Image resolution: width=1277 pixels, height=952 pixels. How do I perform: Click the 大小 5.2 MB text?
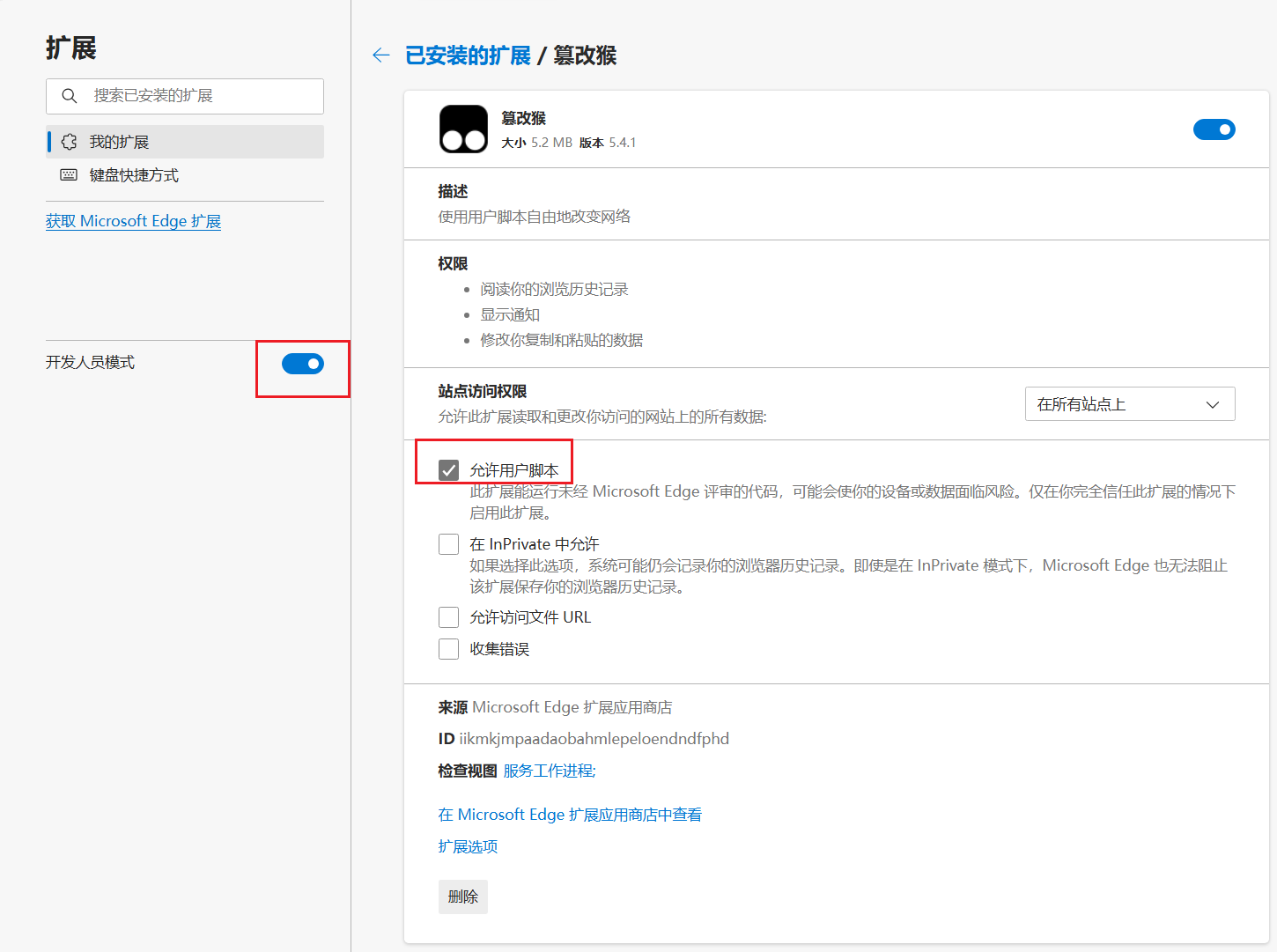click(536, 143)
